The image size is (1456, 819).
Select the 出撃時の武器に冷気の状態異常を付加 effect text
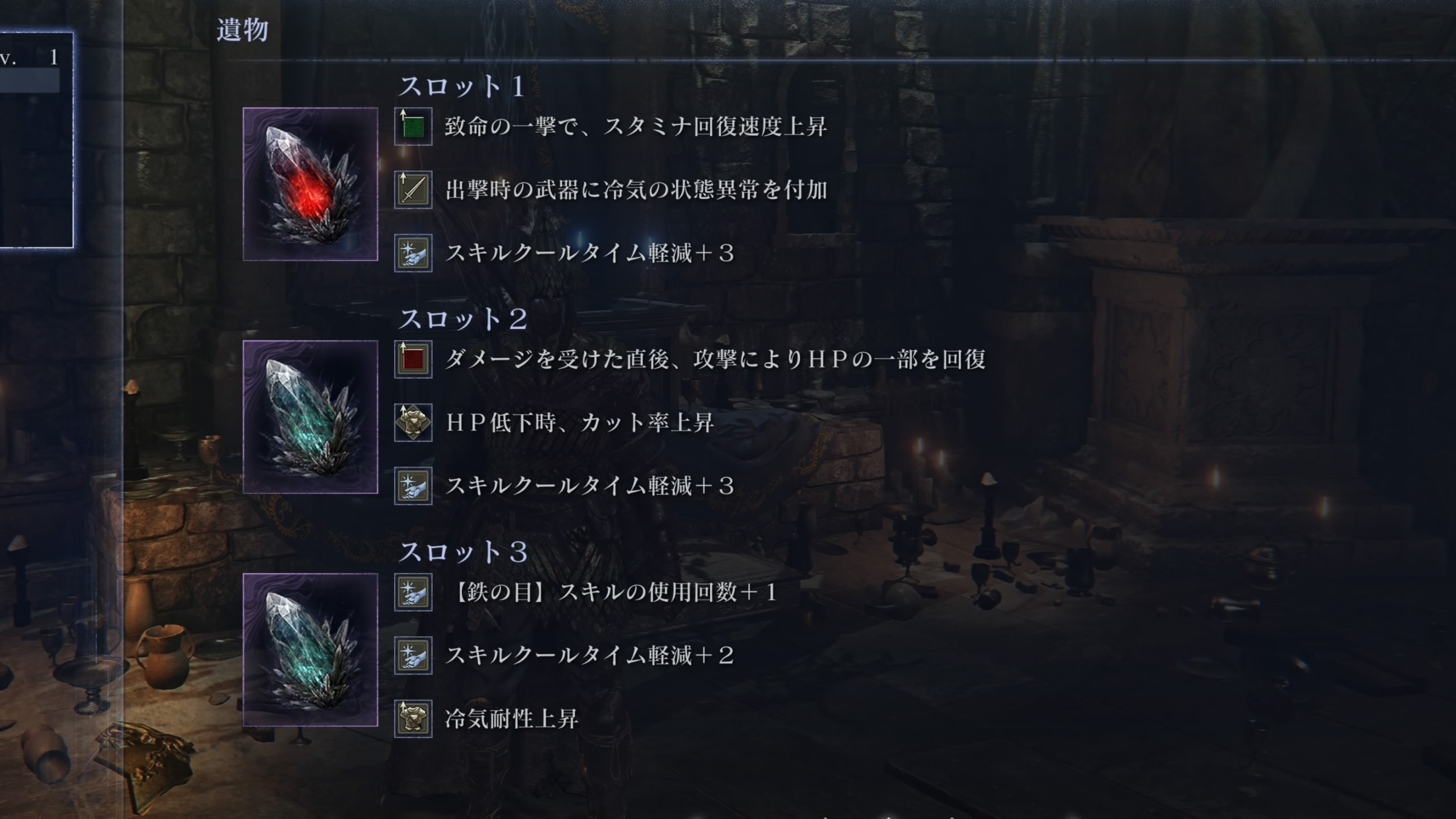coord(637,190)
